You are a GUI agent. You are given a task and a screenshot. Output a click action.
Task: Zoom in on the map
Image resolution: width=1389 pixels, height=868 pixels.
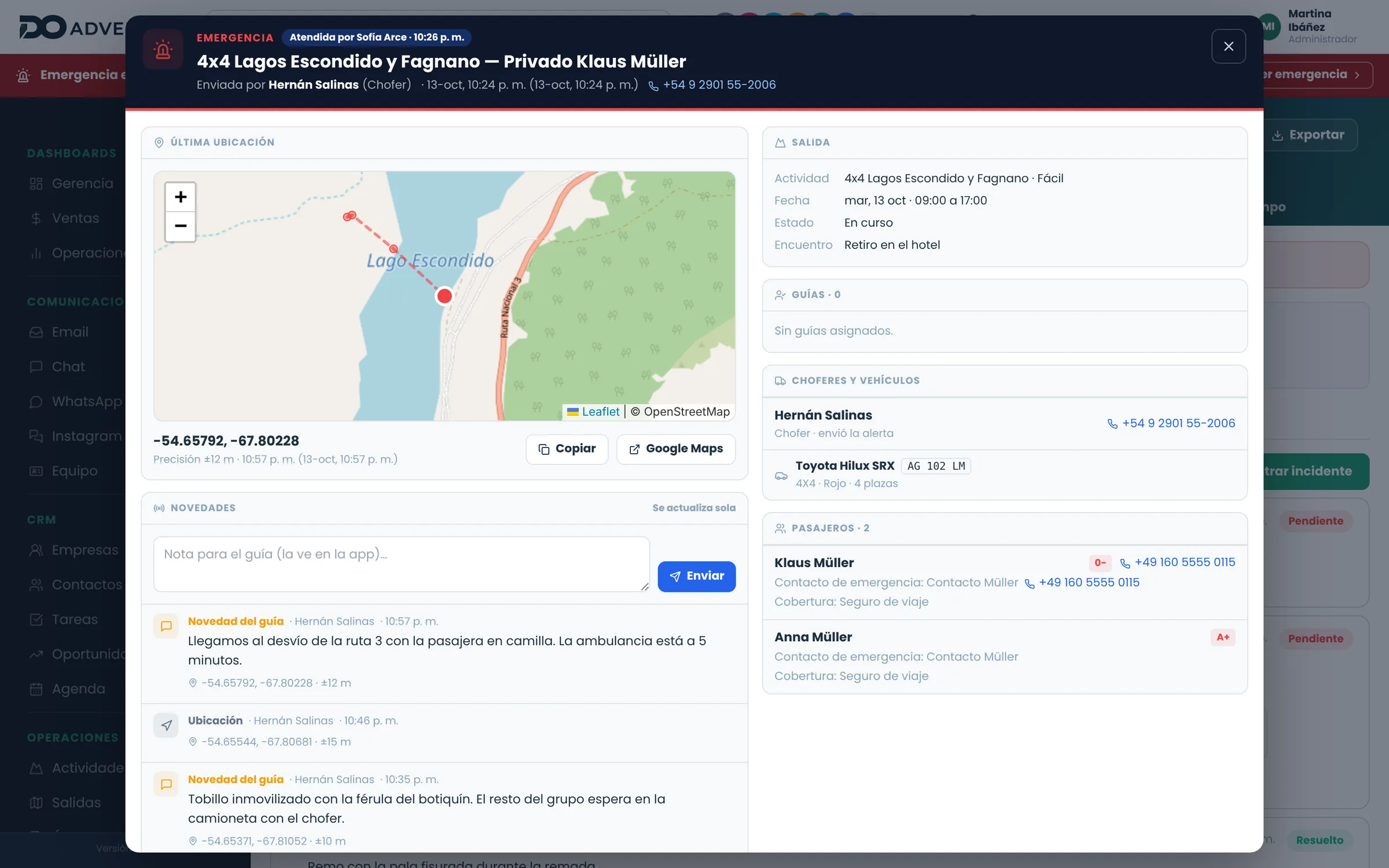(x=181, y=197)
